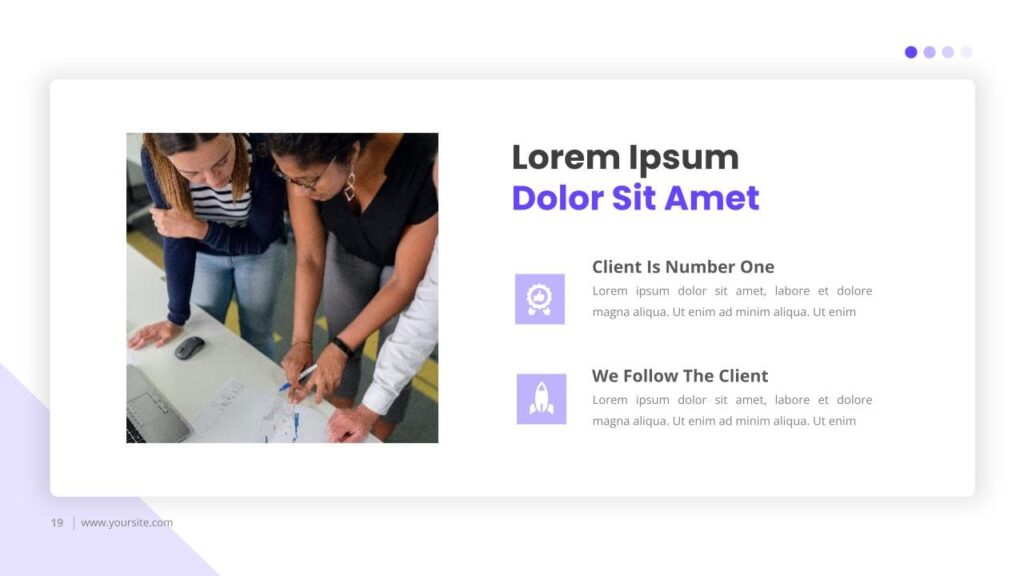Select the third pagination dot

(x=948, y=52)
